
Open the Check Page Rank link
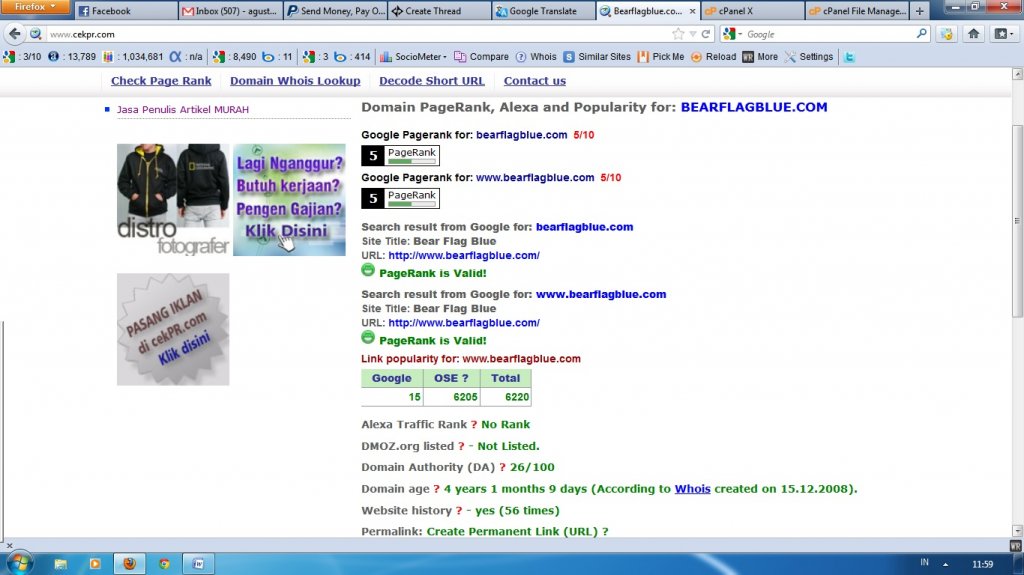pyautogui.click(x=161, y=81)
